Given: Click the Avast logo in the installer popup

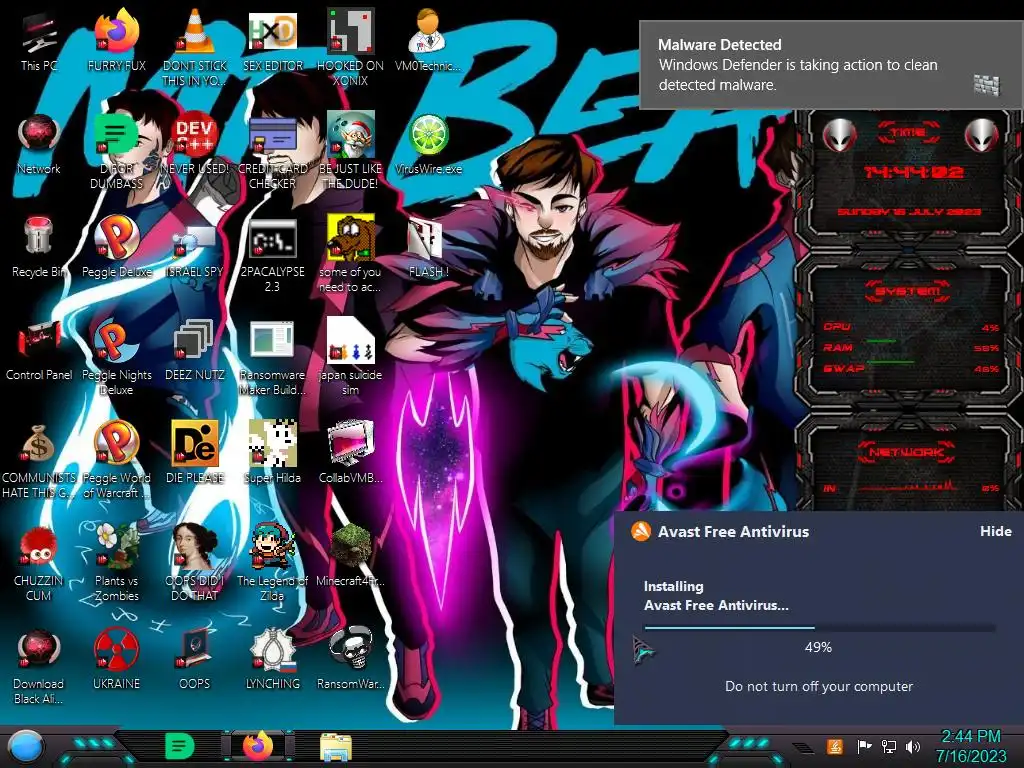Looking at the screenshot, I should click(641, 531).
